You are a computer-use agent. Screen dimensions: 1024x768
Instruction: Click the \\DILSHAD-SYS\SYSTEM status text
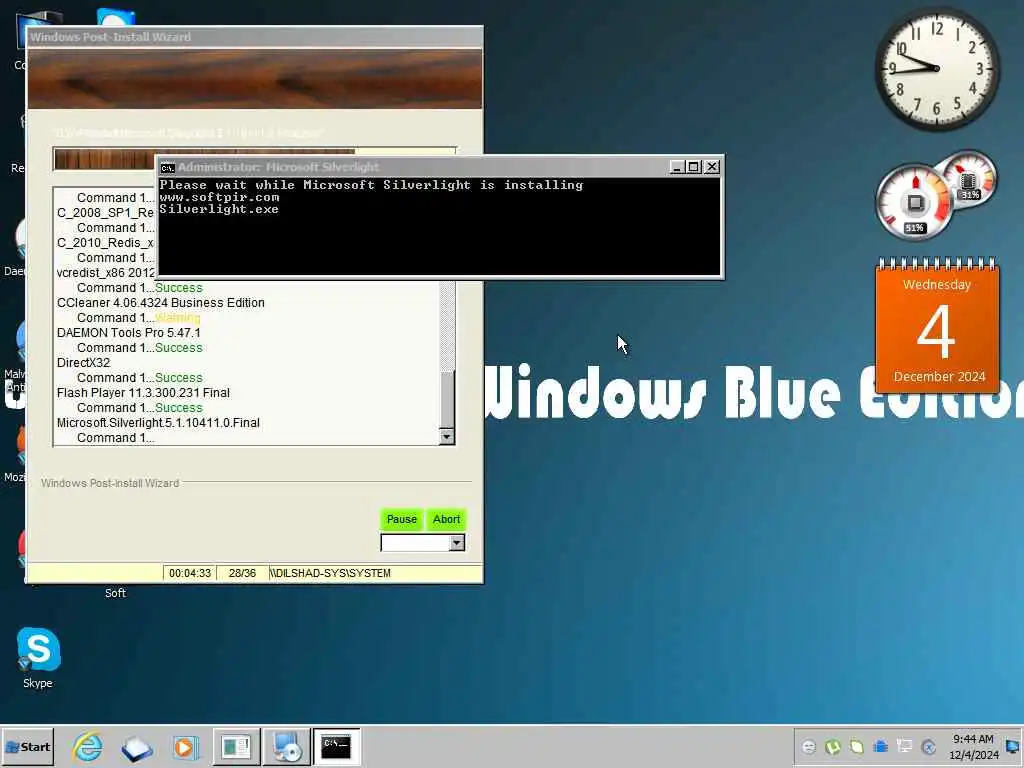click(330, 573)
